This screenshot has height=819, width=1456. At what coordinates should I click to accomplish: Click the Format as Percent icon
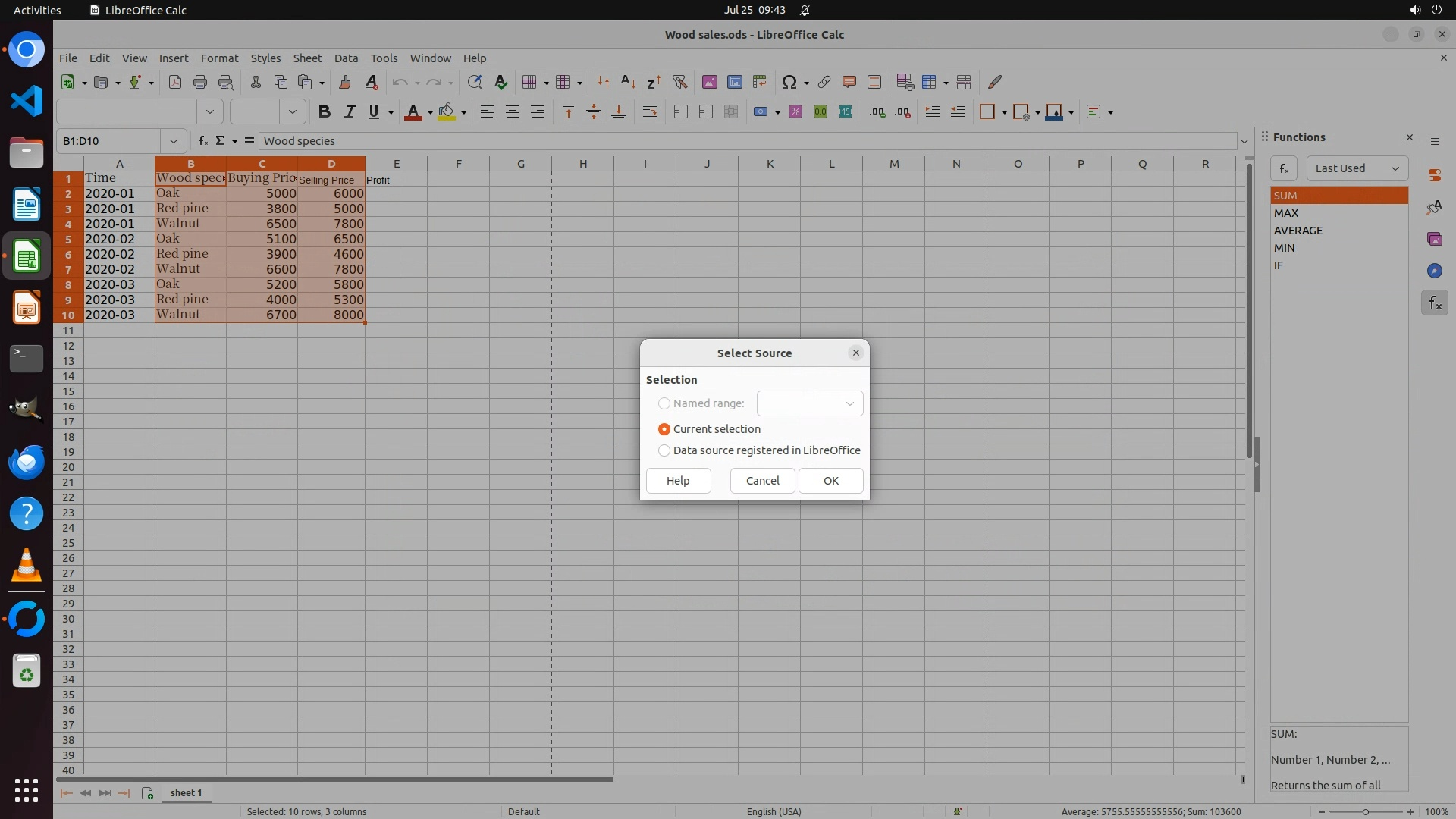(x=795, y=112)
